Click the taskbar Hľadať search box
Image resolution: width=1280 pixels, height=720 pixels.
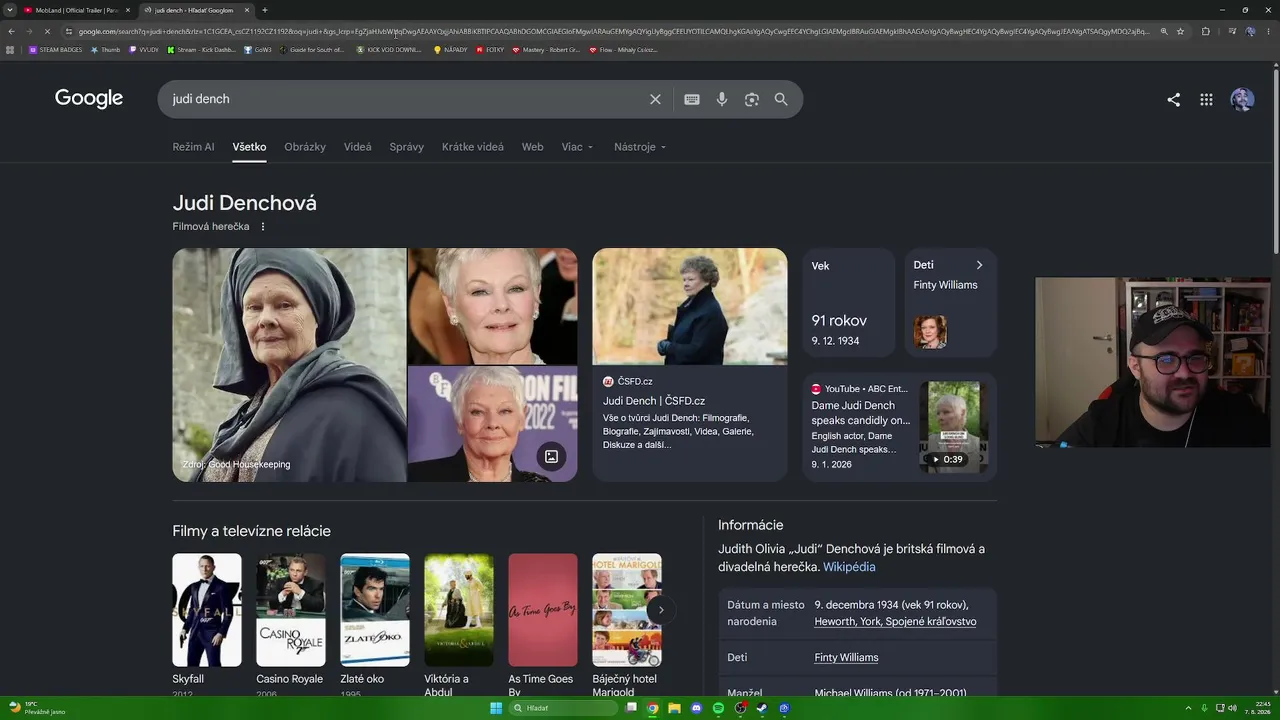point(563,708)
